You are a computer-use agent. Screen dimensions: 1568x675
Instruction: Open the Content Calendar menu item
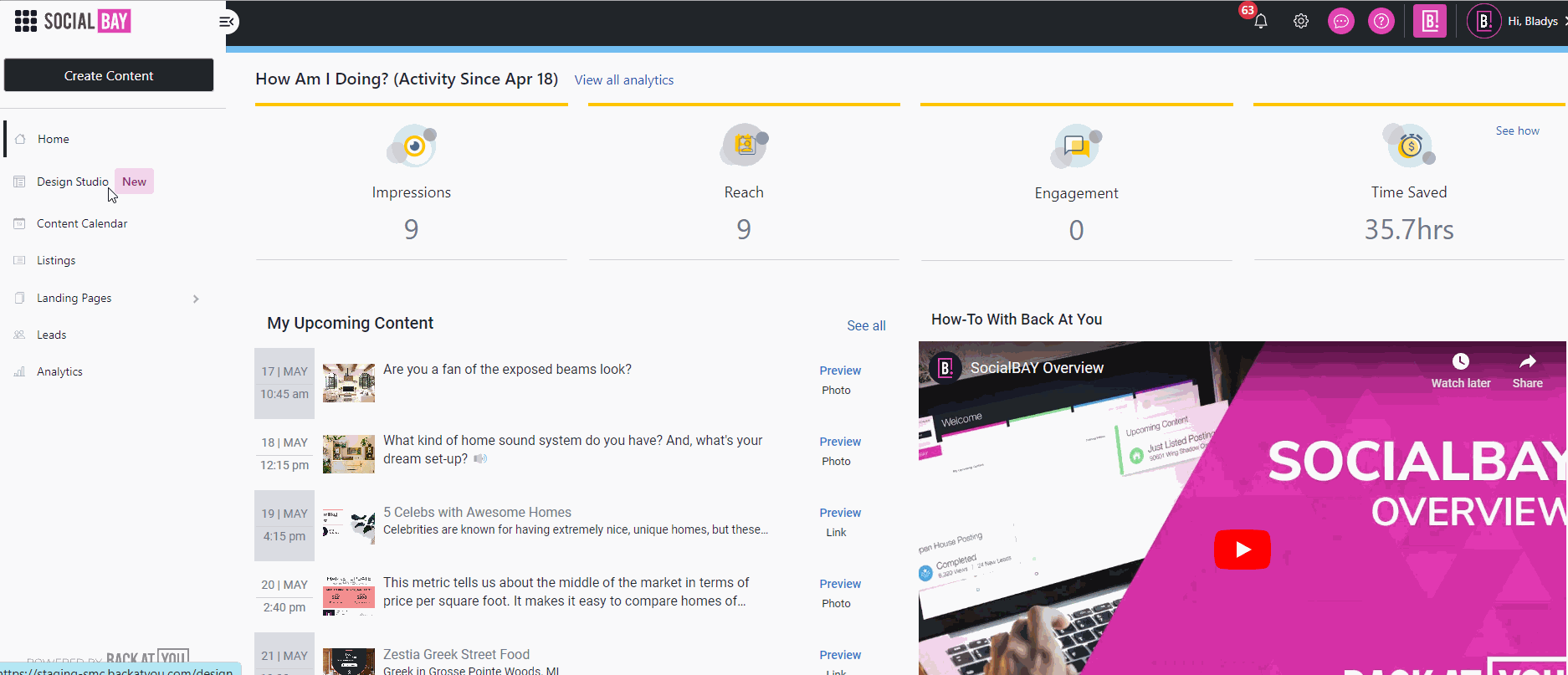82,223
